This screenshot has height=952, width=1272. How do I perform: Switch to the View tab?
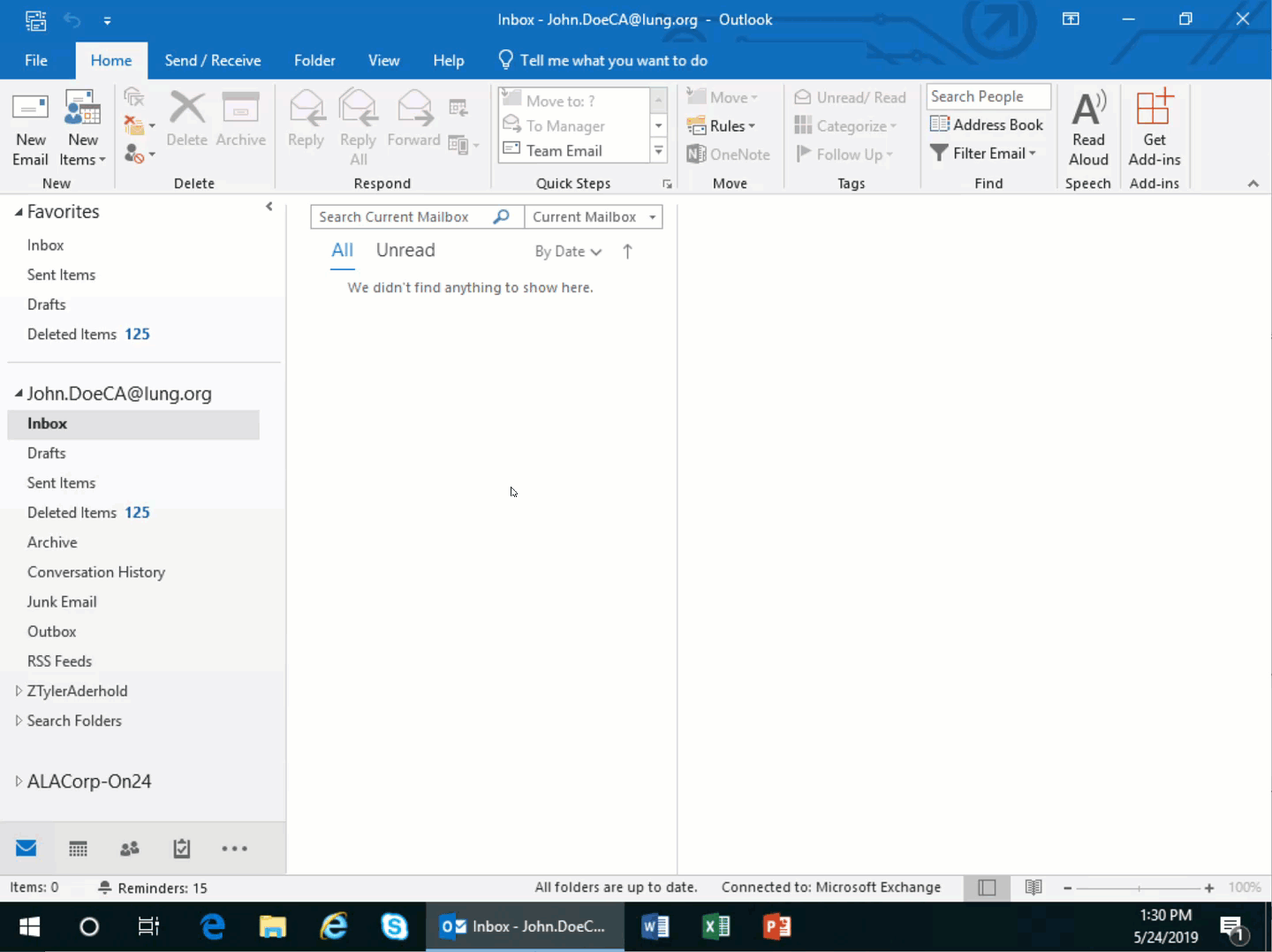[x=383, y=60]
